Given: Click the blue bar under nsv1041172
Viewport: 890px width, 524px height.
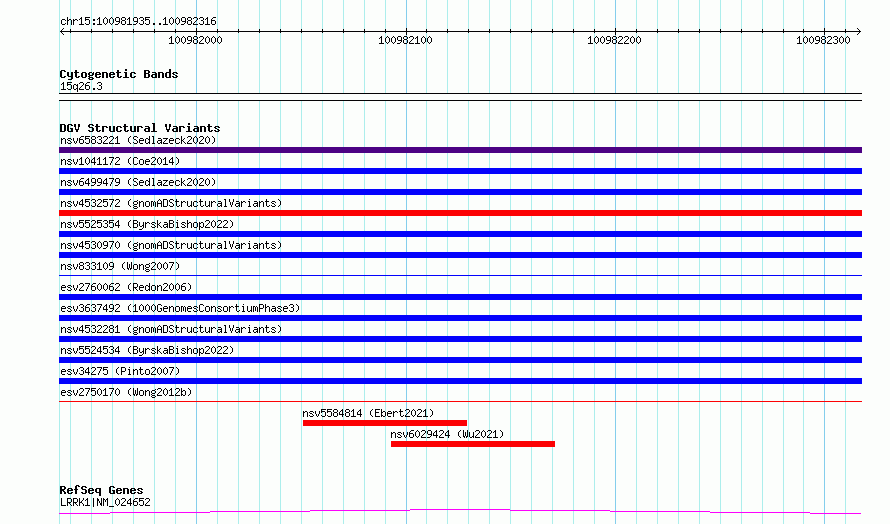Looking at the screenshot, I should (460, 171).
